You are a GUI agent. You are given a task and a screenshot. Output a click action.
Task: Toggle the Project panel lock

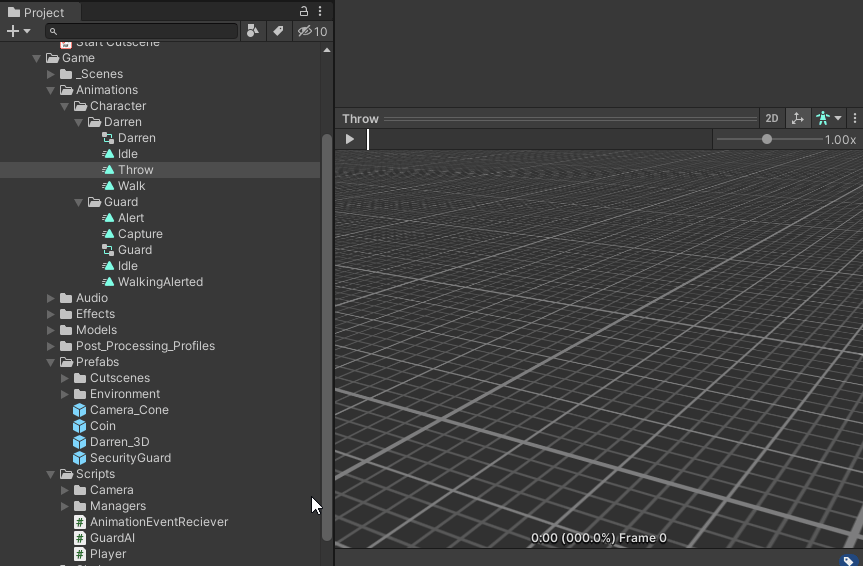pos(304,11)
